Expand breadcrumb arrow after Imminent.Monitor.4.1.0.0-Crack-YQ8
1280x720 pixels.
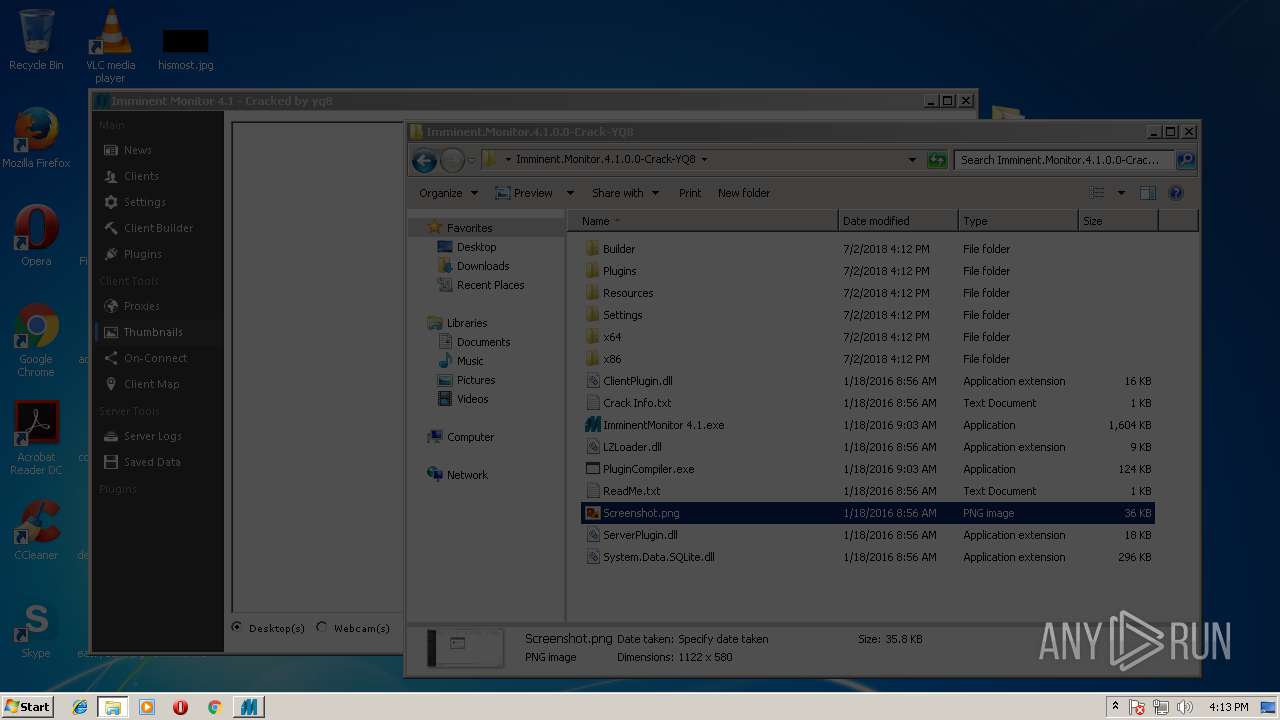click(704, 160)
